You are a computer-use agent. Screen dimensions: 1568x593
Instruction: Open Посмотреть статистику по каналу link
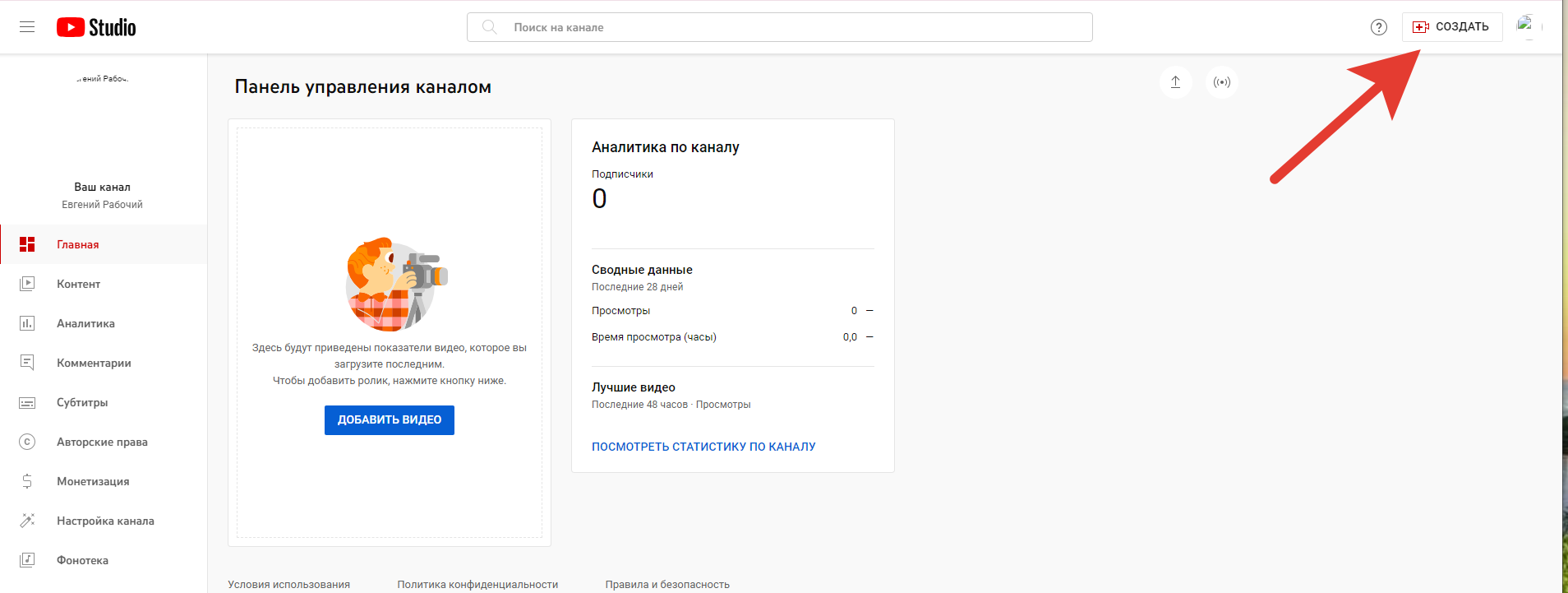pyautogui.click(x=703, y=447)
